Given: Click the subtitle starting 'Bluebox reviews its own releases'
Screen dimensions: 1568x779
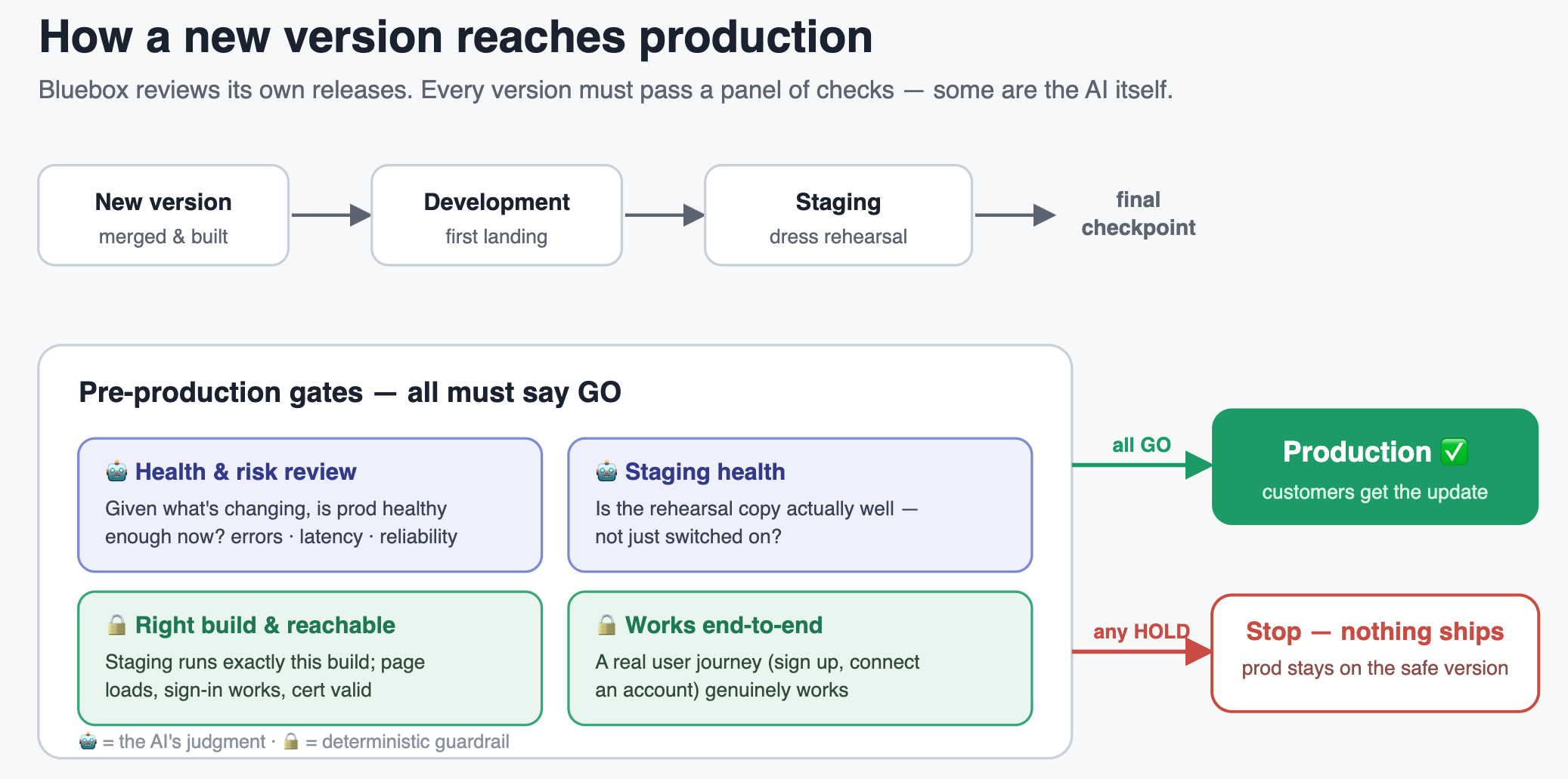Looking at the screenshot, I should [606, 90].
